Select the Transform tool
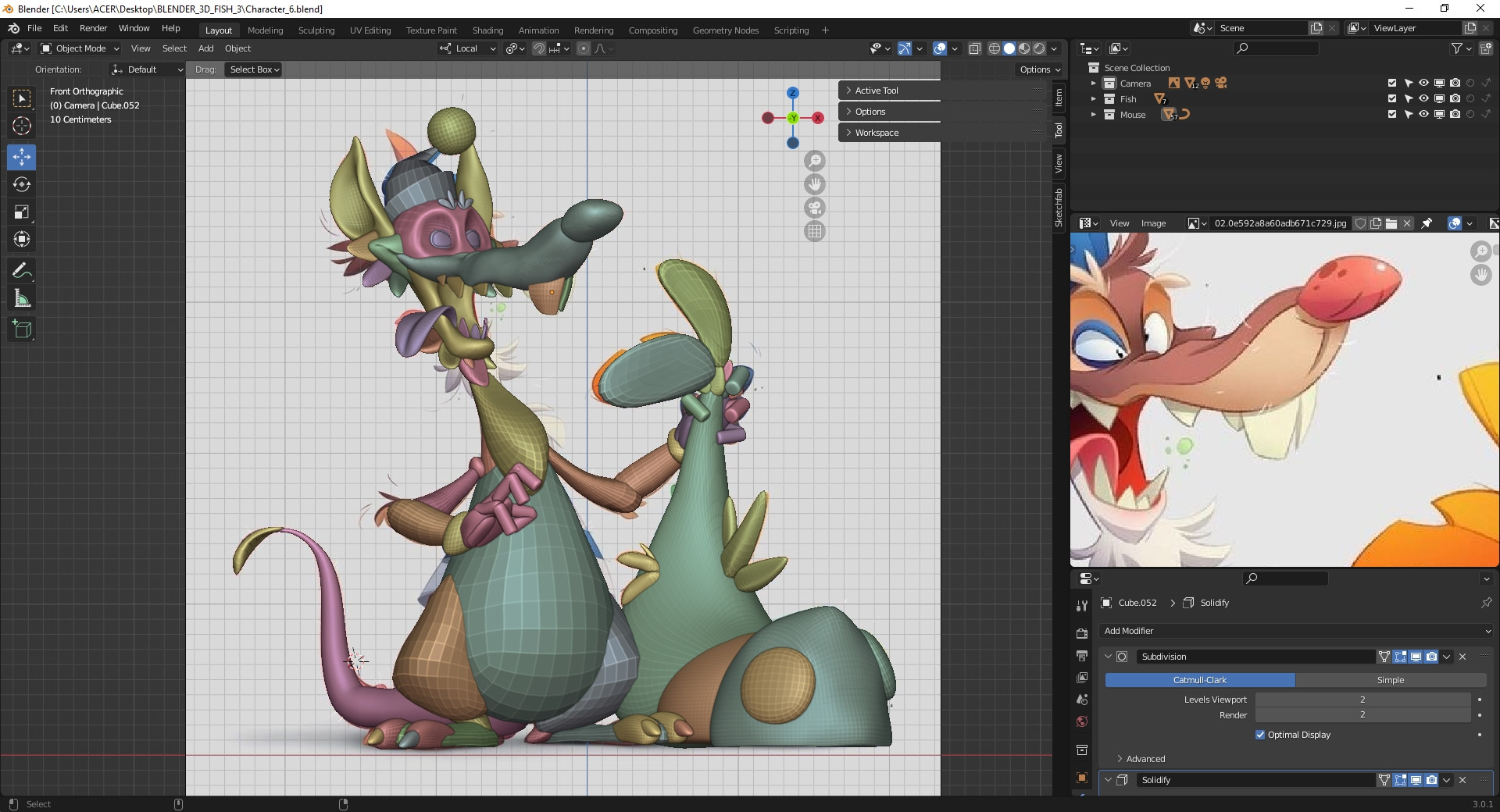 pyautogui.click(x=22, y=239)
